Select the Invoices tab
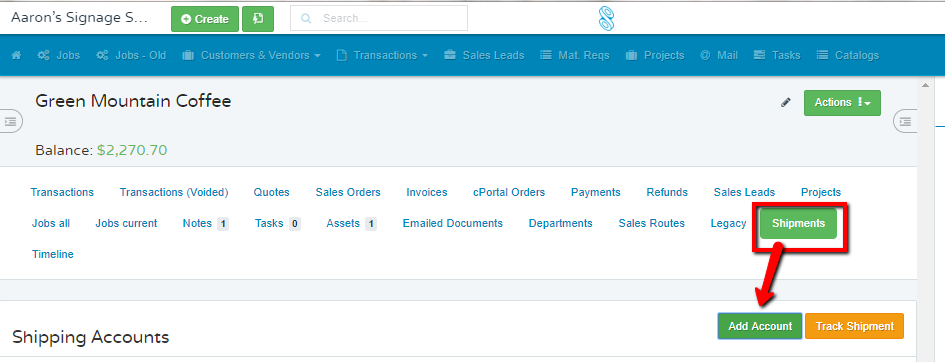This screenshot has height=362, width=945. coord(427,192)
